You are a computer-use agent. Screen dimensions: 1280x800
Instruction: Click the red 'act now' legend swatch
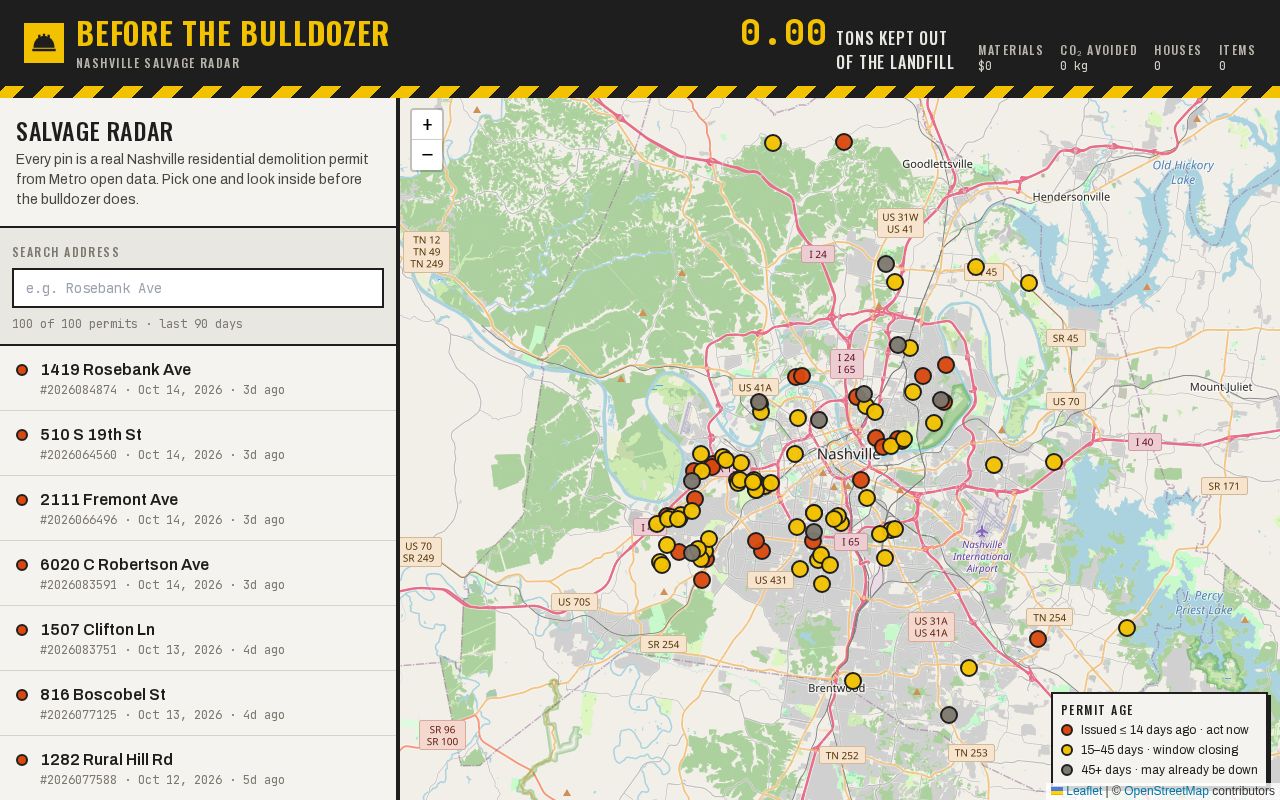pyautogui.click(x=1067, y=730)
